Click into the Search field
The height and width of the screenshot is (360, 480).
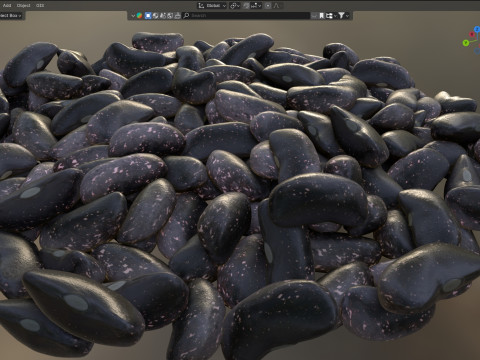click(247, 16)
